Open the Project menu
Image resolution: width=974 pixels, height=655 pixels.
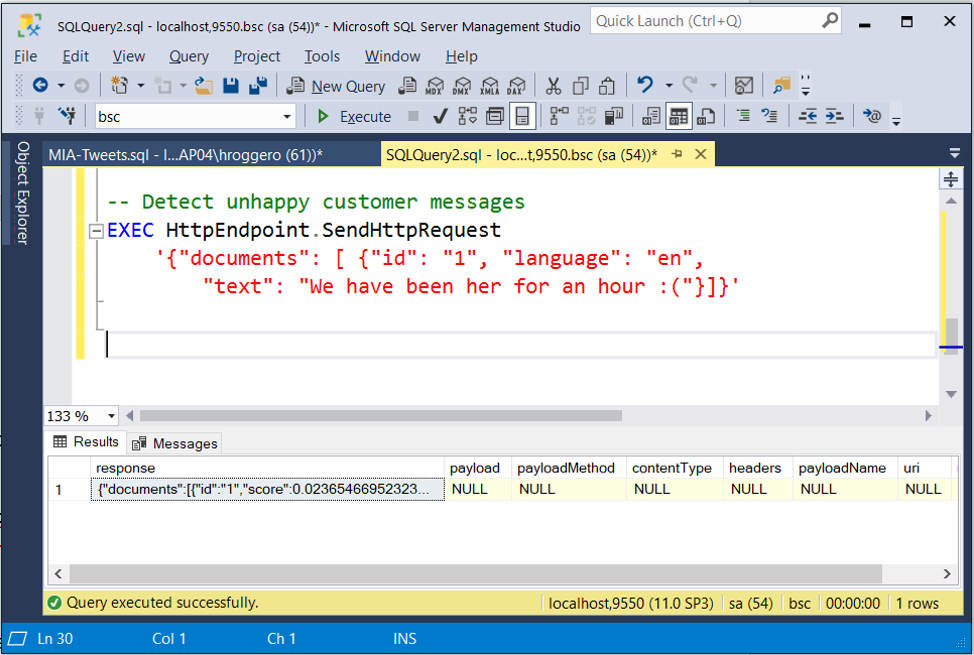257,56
